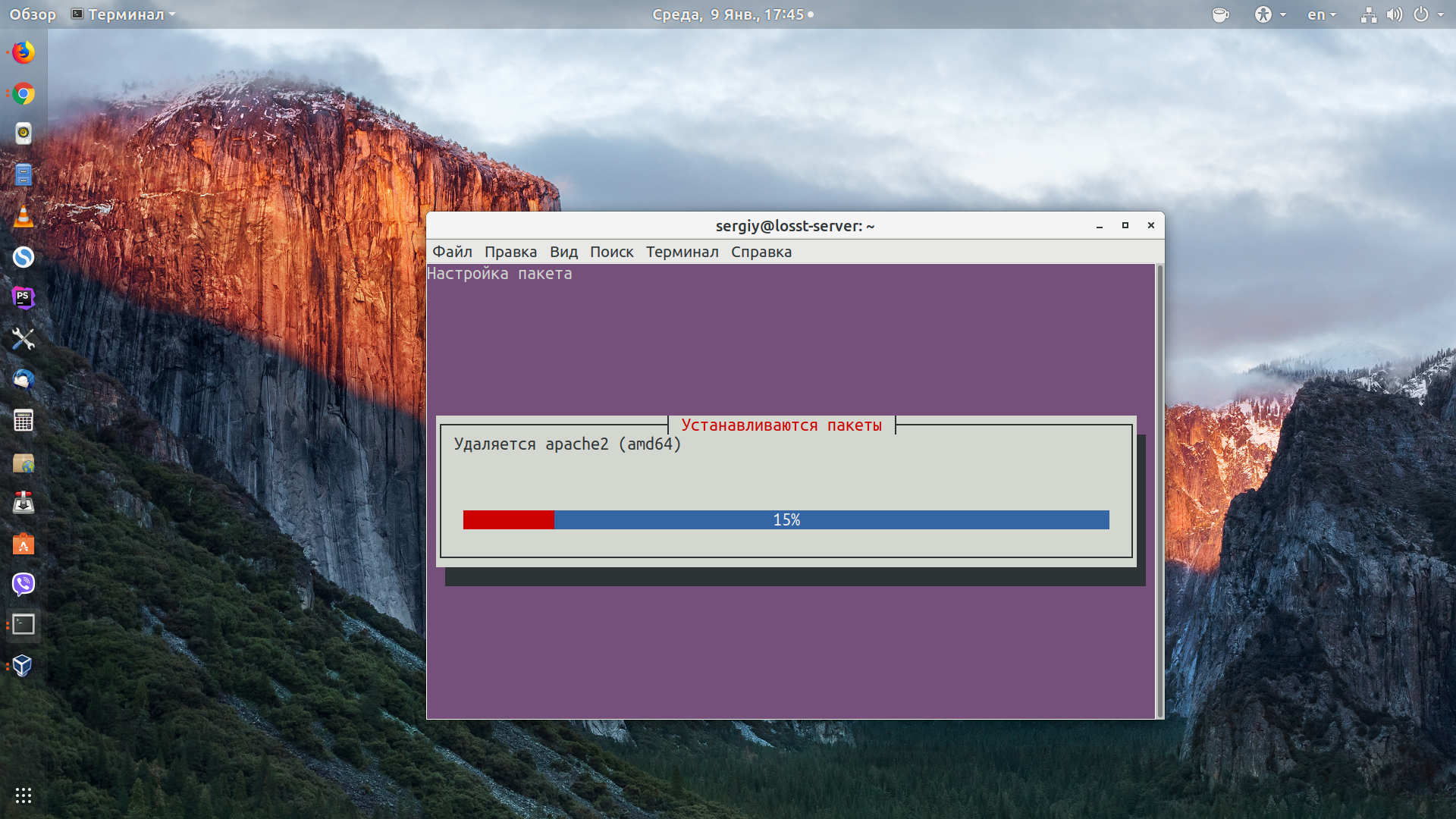
Task: Launch Viber from the dock
Action: 24,584
